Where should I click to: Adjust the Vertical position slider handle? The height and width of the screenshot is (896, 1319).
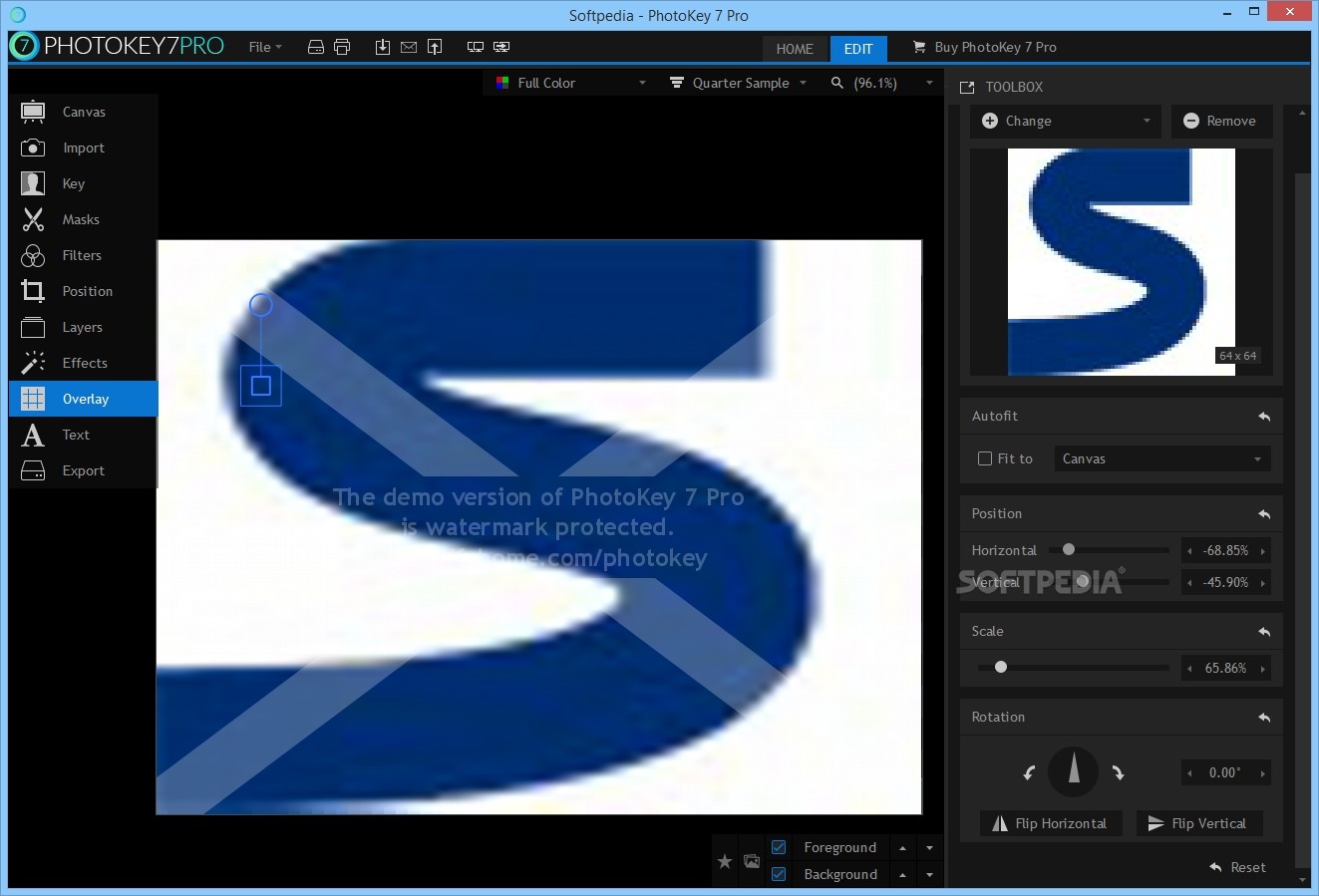(1083, 581)
